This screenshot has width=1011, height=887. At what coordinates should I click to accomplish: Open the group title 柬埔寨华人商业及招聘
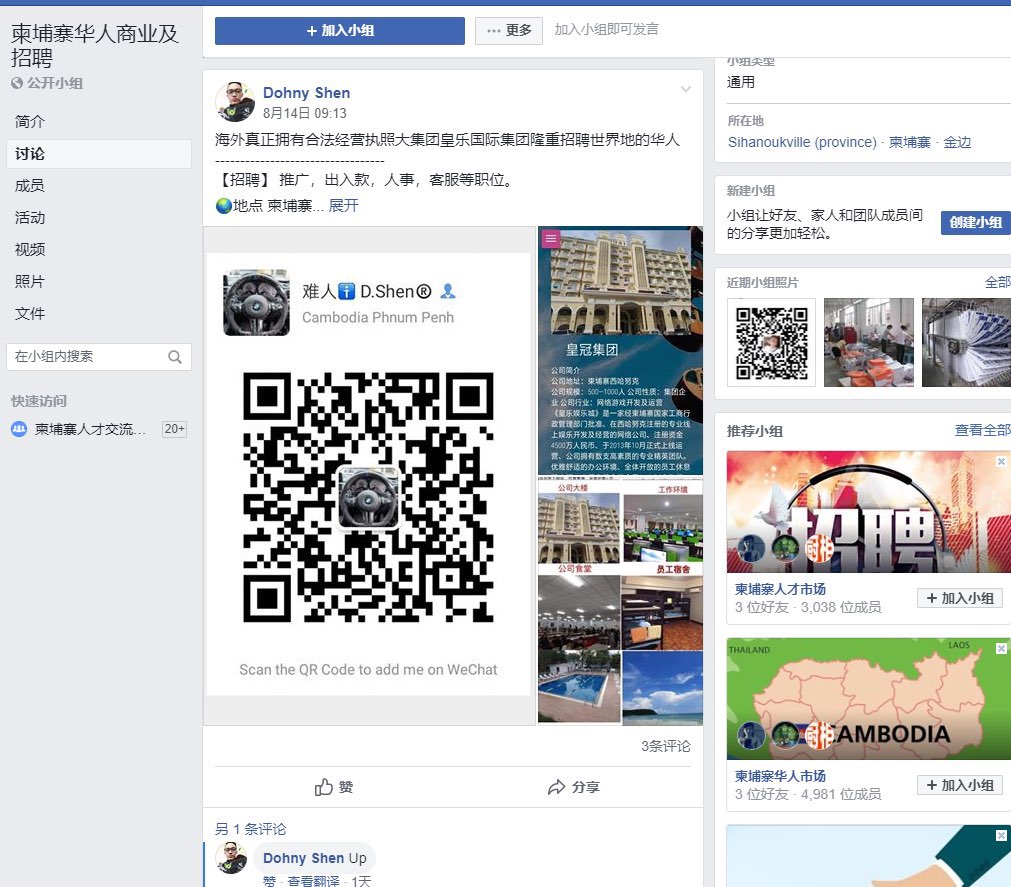(95, 46)
